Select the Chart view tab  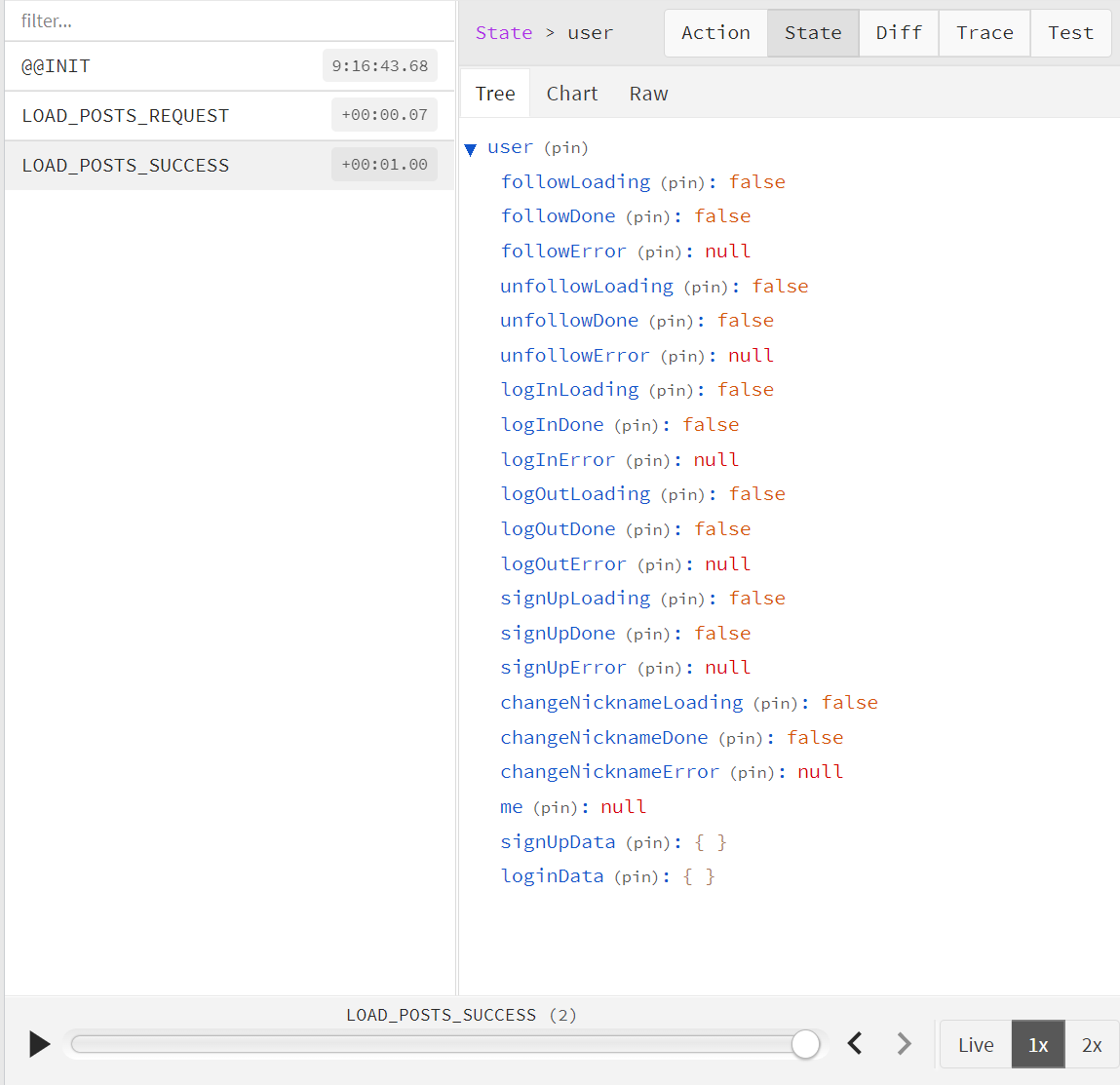pyautogui.click(x=572, y=94)
